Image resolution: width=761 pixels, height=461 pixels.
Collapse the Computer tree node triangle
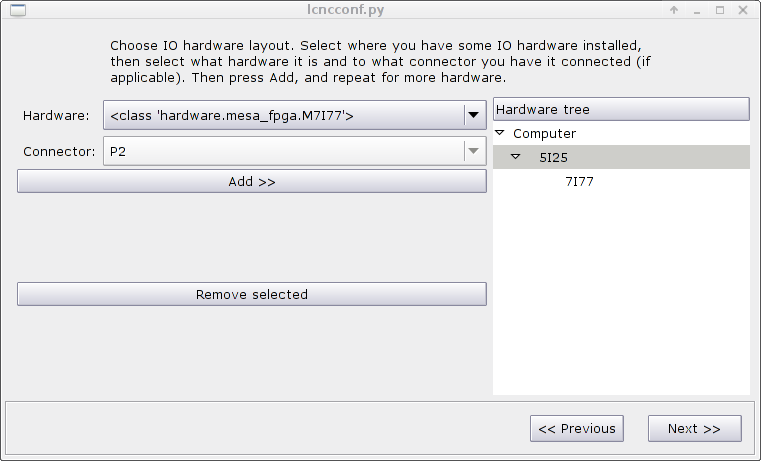coord(500,132)
